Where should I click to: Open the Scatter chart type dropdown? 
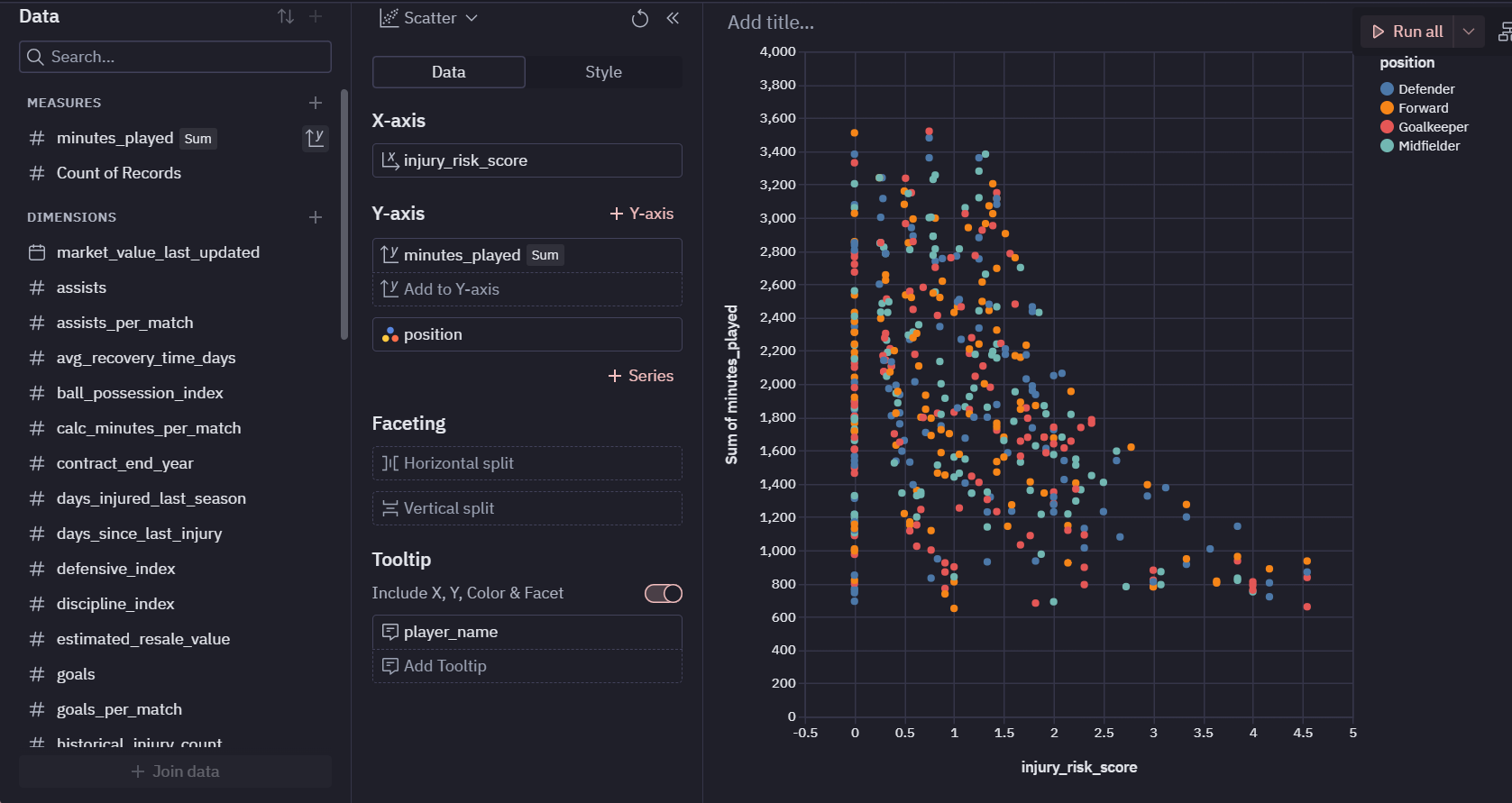[429, 18]
